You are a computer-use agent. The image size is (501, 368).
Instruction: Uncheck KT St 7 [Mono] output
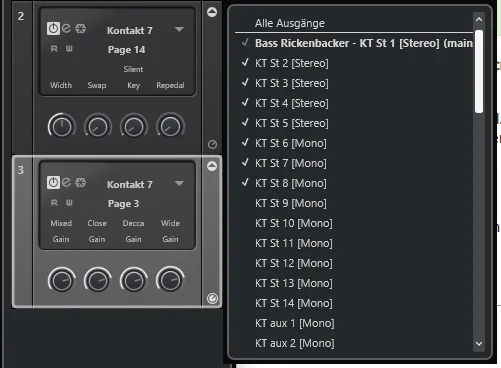click(x=354, y=163)
